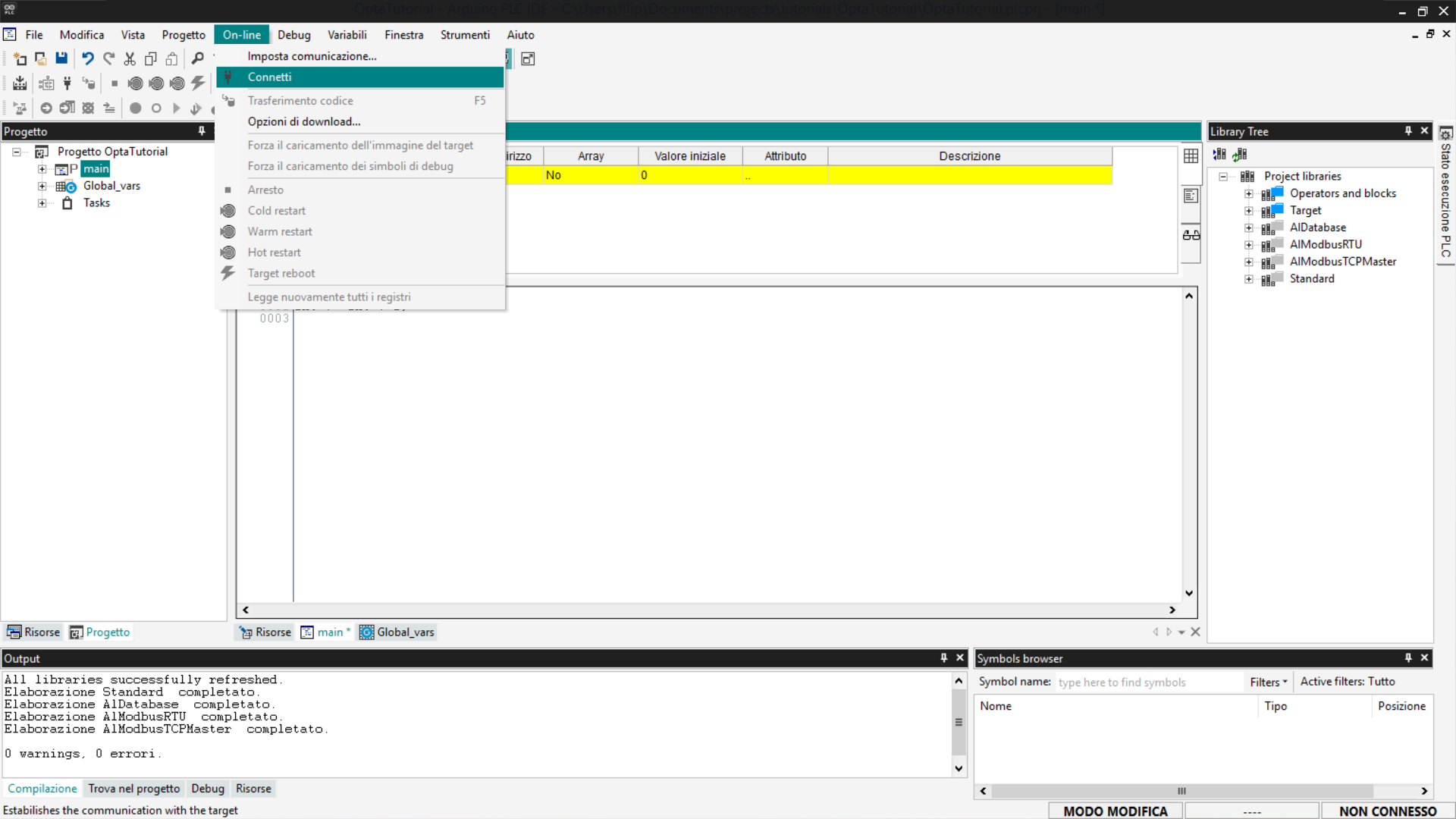The width and height of the screenshot is (1456, 819).
Task: Click grid view icon beside variables table
Action: point(1191,155)
